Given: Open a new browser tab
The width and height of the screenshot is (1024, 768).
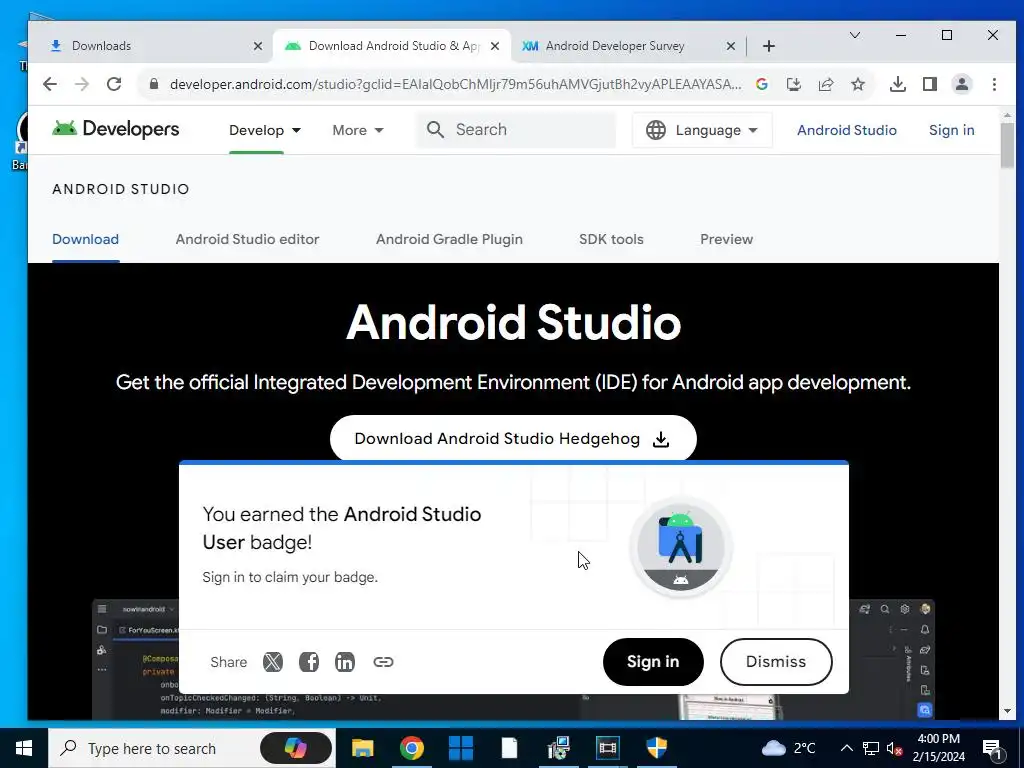Looking at the screenshot, I should click(769, 46).
